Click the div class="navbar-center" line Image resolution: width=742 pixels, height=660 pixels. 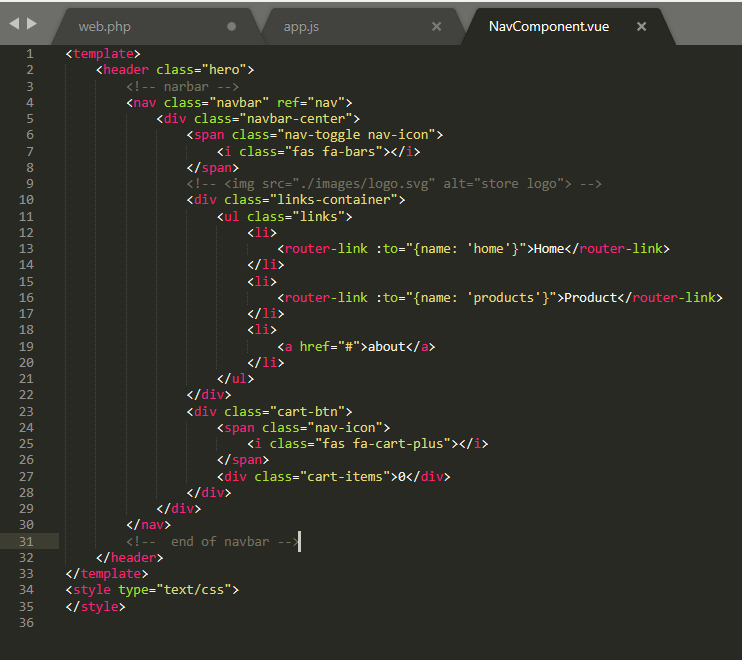[x=258, y=119]
